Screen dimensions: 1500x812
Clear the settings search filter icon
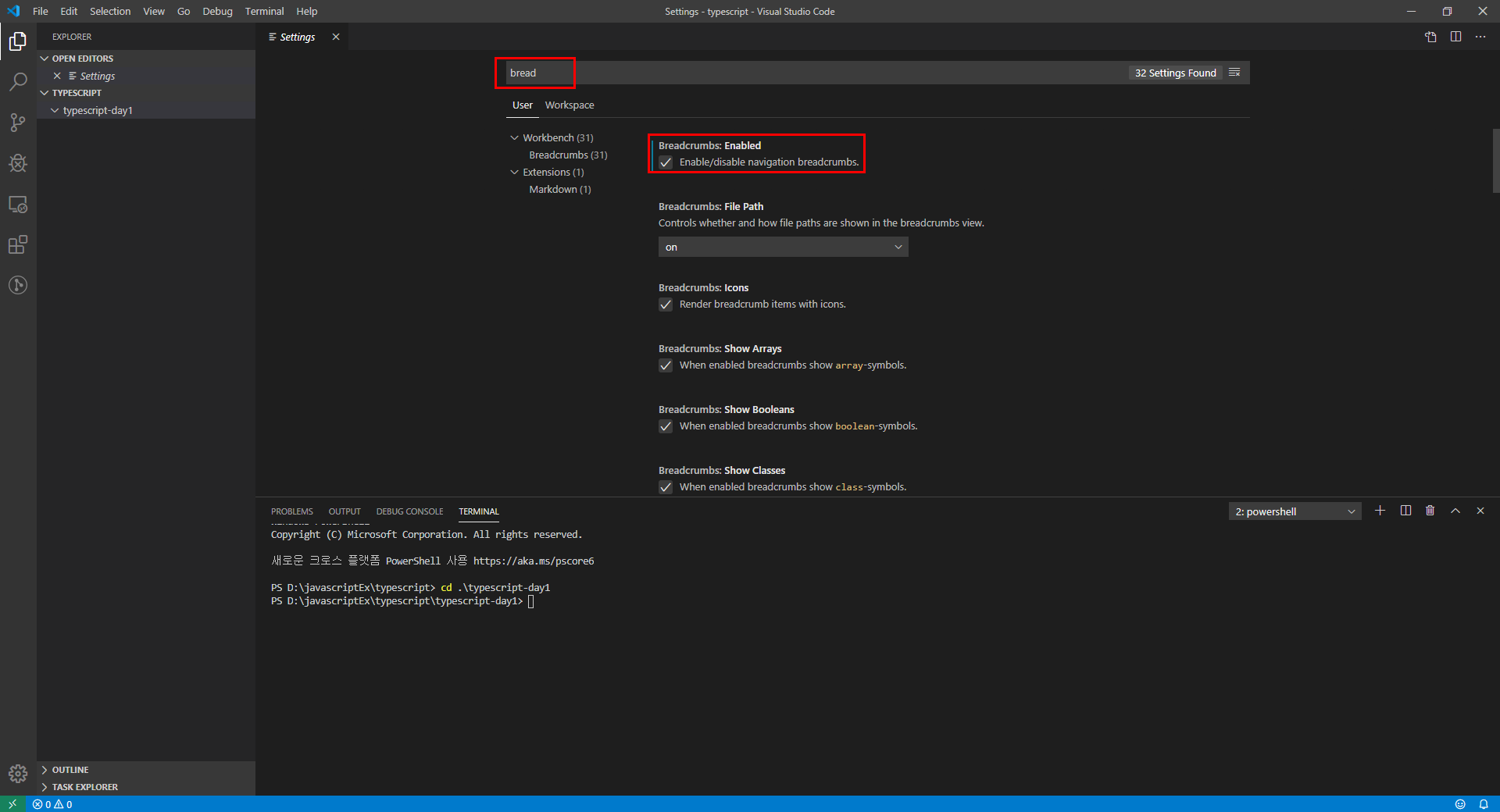click(x=1234, y=73)
